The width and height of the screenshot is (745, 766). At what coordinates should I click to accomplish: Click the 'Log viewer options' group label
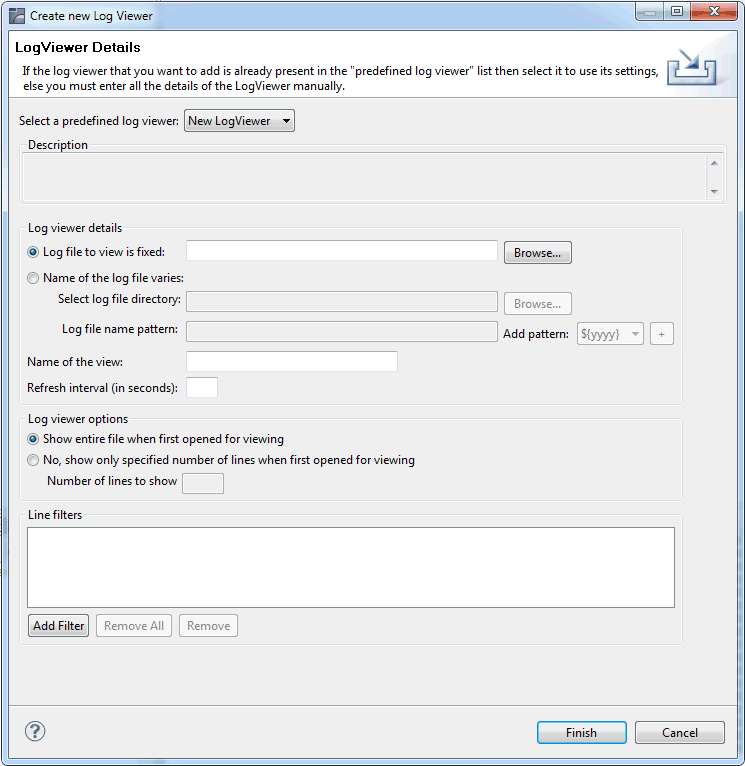click(x=78, y=419)
